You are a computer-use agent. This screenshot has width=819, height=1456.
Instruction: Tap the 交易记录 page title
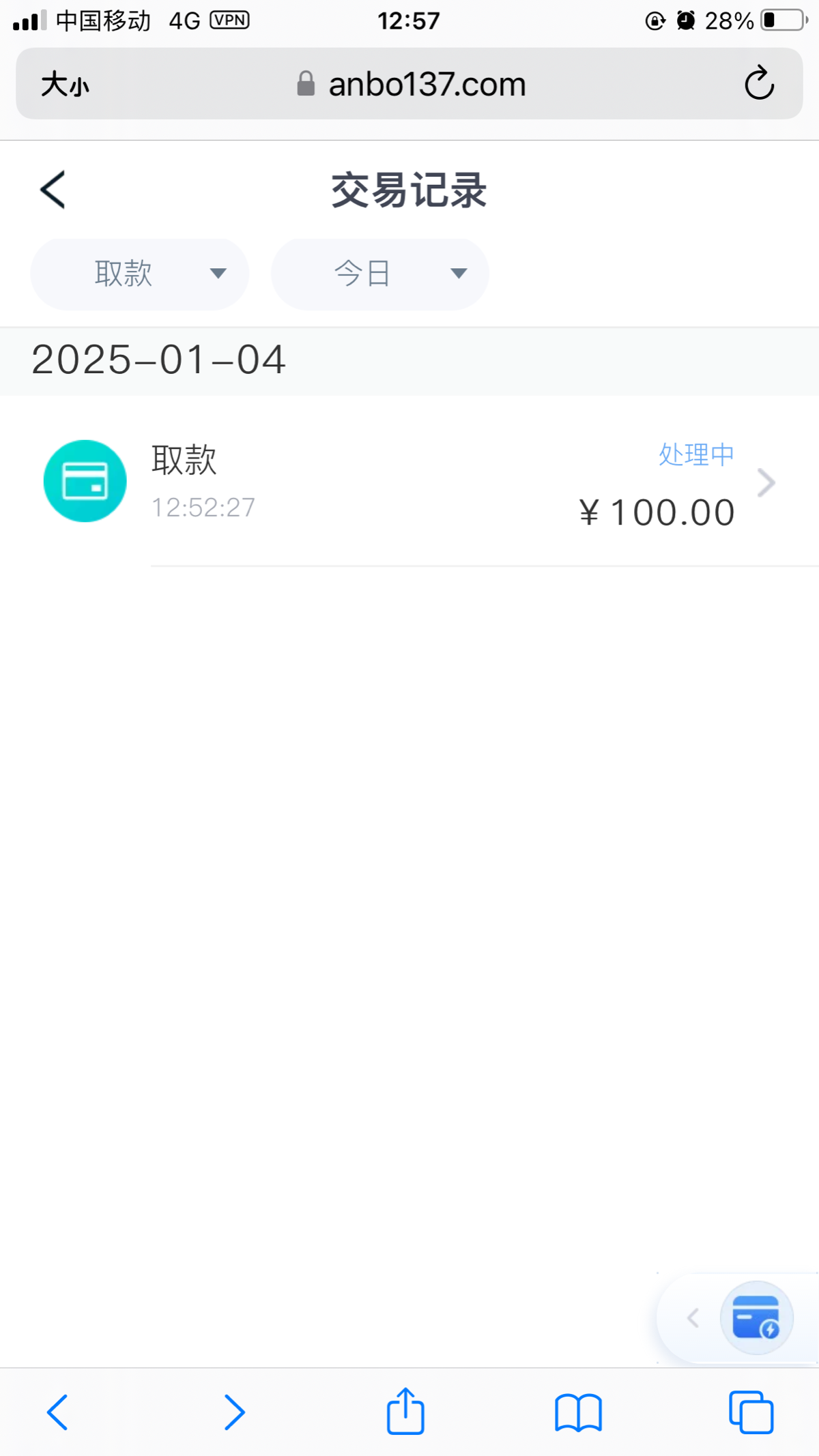[x=409, y=190]
